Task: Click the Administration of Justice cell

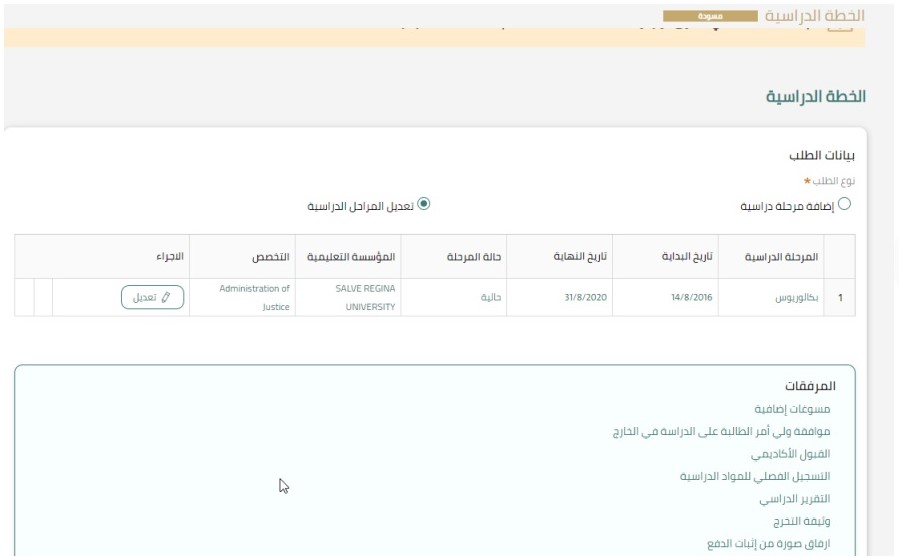Action: pyautogui.click(x=255, y=297)
